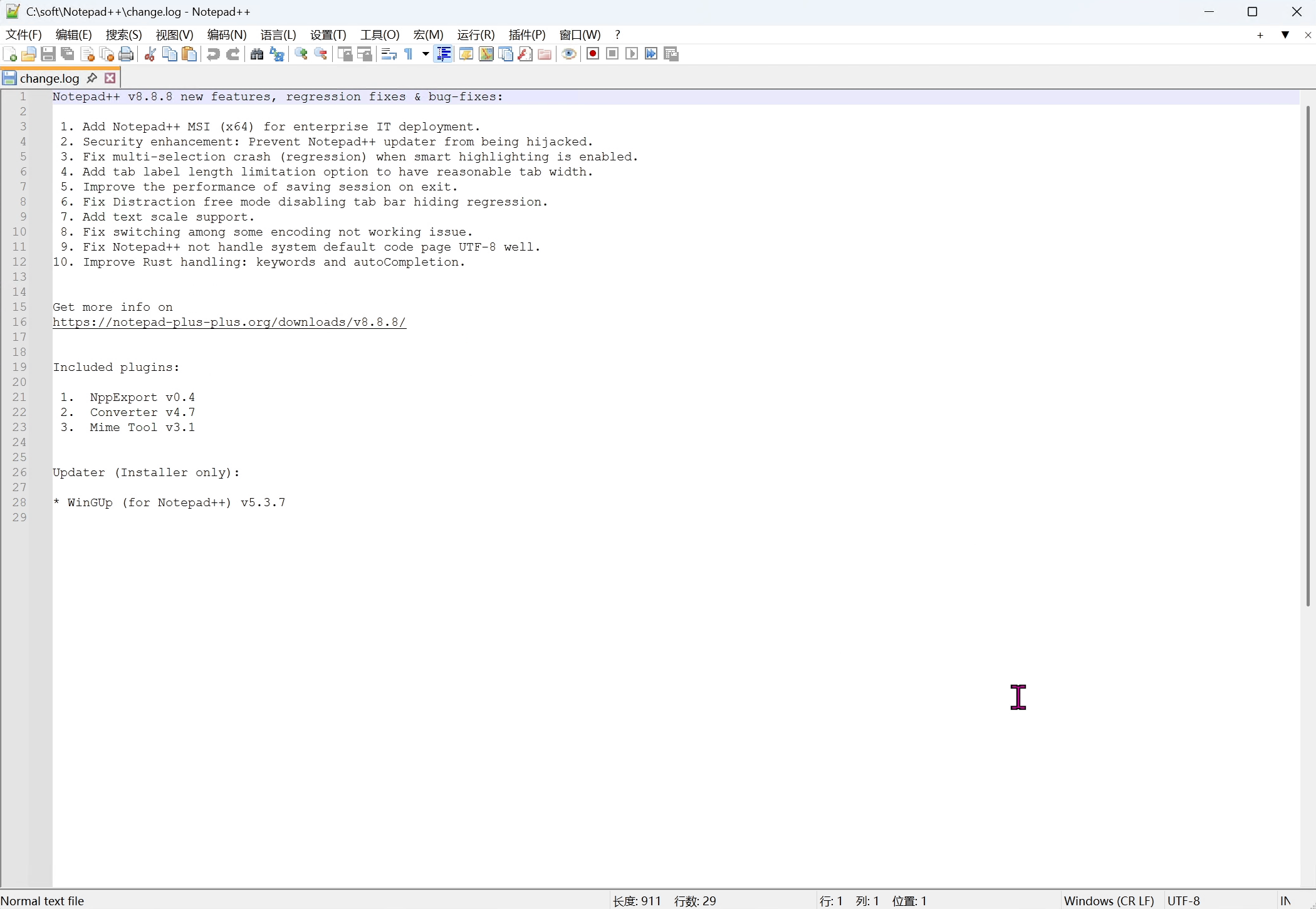This screenshot has height=909, width=1316.
Task: Stop the macro recording
Action: (612, 55)
